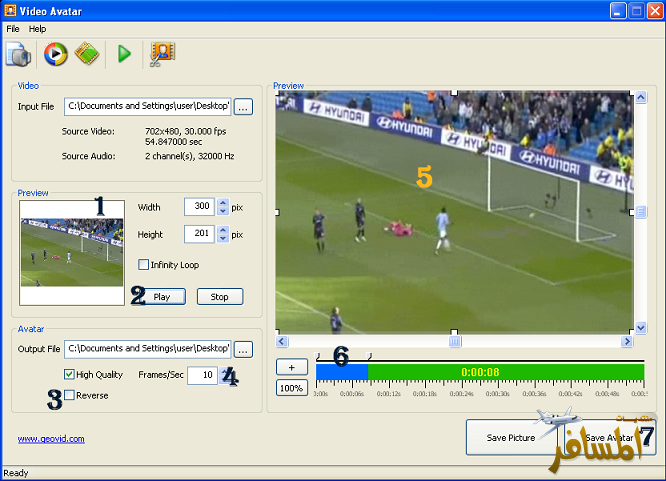This screenshot has height=481, width=666.
Task: Toggle the Reverse checkbox
Action: (69, 396)
